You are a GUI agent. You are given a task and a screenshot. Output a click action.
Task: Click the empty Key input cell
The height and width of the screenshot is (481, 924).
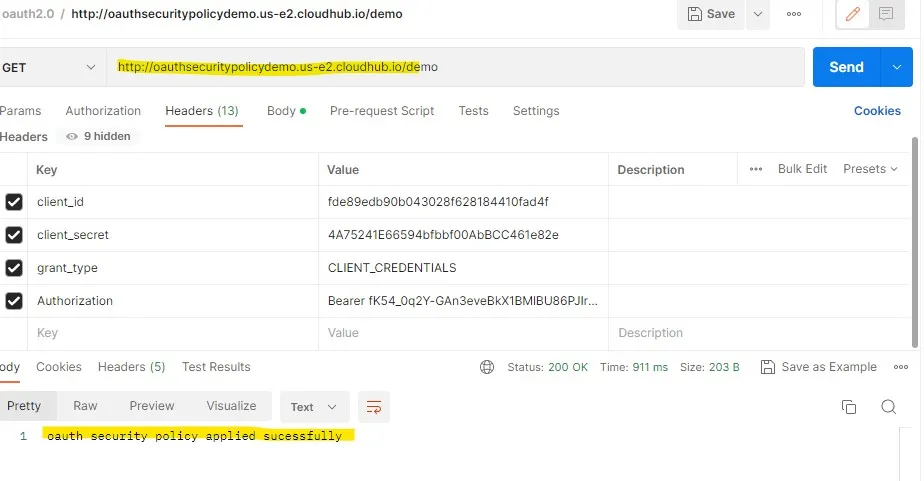point(173,333)
